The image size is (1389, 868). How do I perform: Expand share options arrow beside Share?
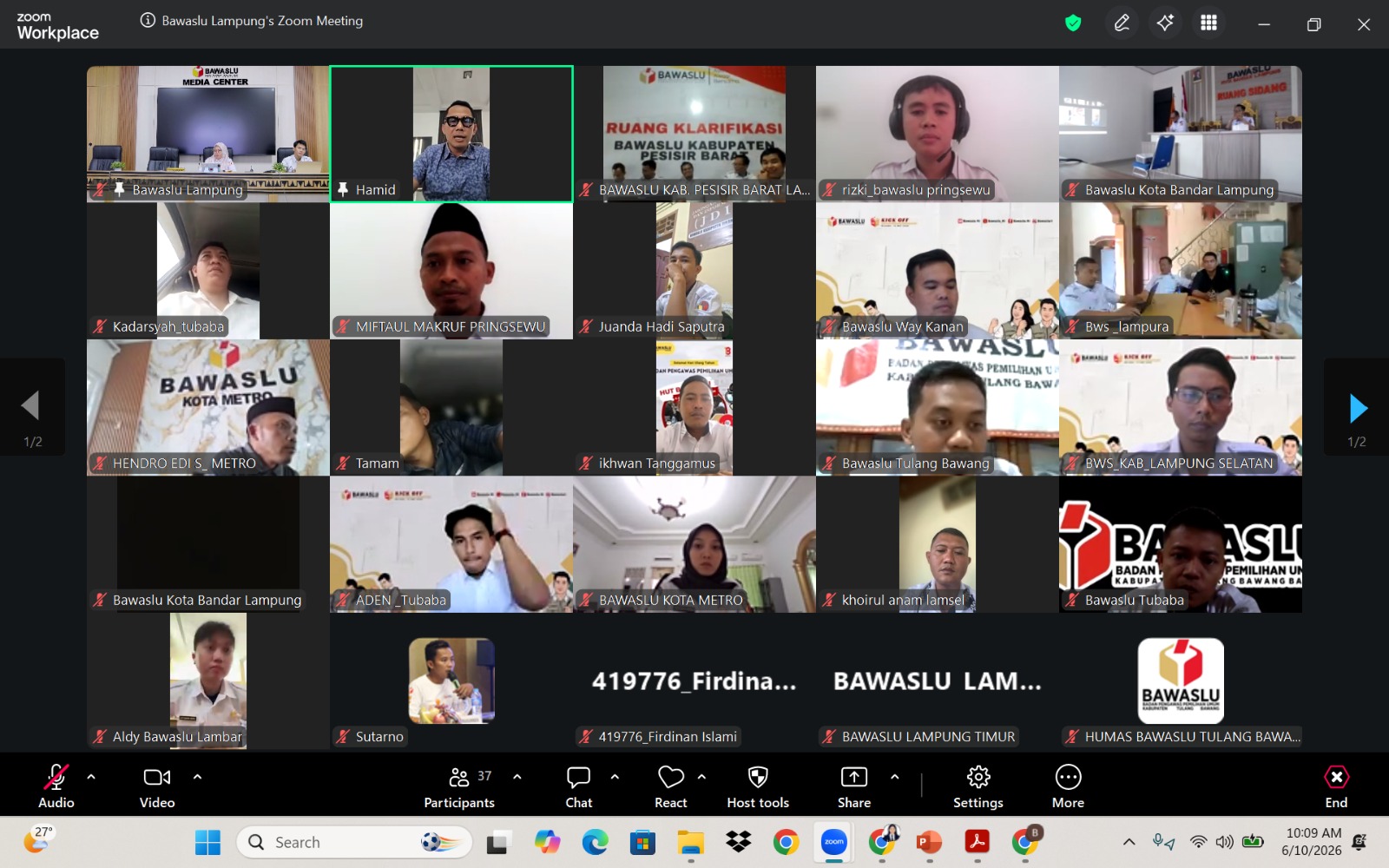tap(894, 777)
